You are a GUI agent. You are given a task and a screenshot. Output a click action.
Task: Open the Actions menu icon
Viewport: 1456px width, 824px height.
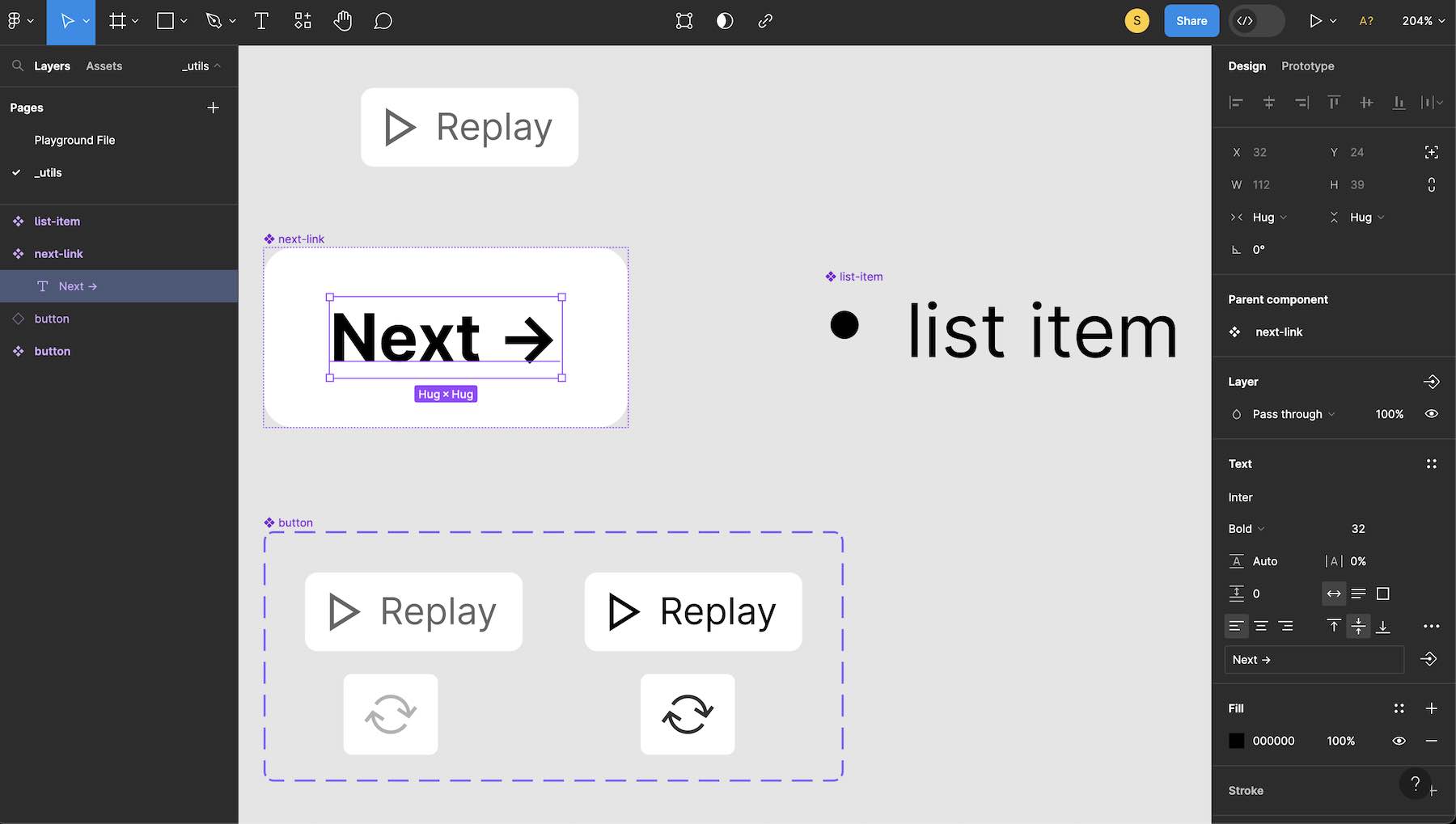coord(303,21)
